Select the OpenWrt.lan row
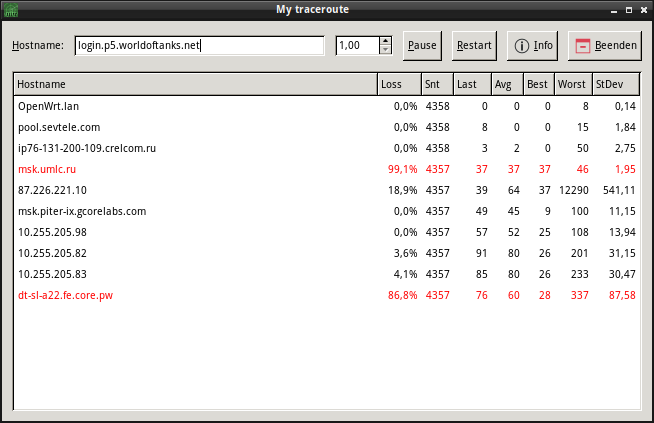This screenshot has width=654, height=423. pos(327,106)
